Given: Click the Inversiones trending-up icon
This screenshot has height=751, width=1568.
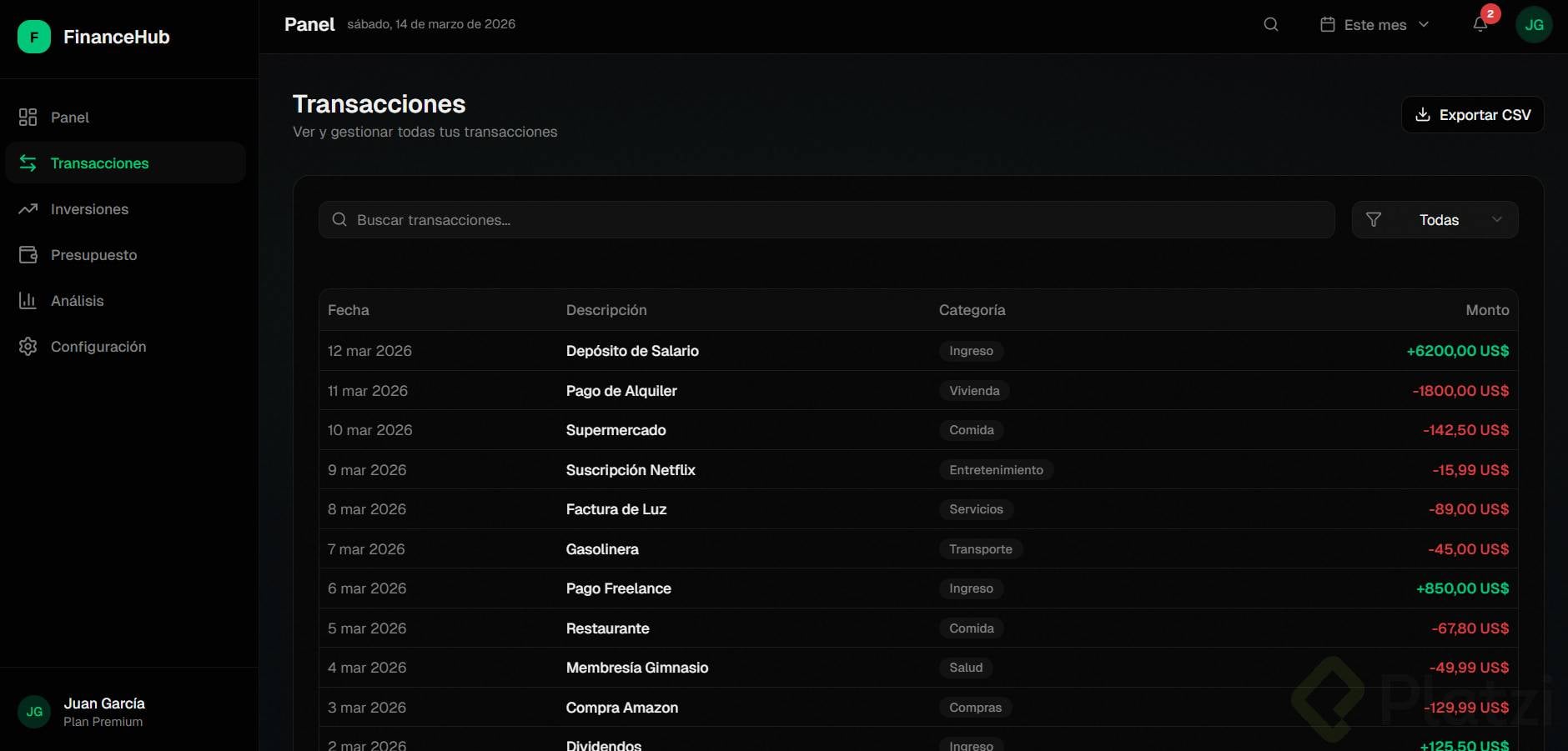Looking at the screenshot, I should [x=28, y=209].
